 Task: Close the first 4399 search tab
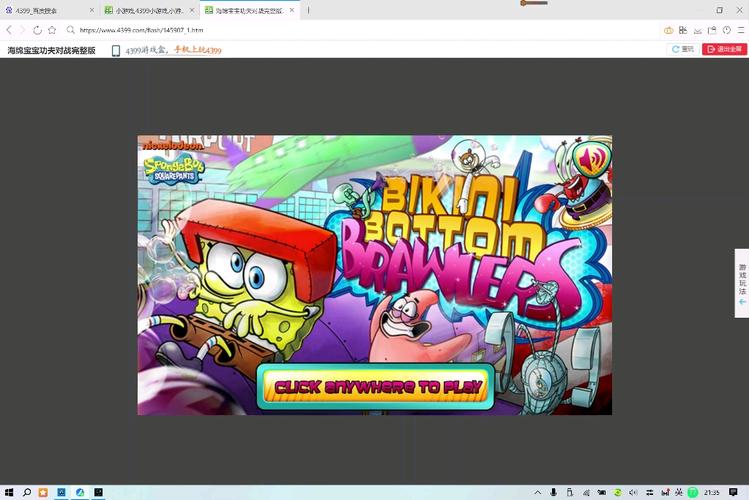pyautogui.click(x=92, y=10)
